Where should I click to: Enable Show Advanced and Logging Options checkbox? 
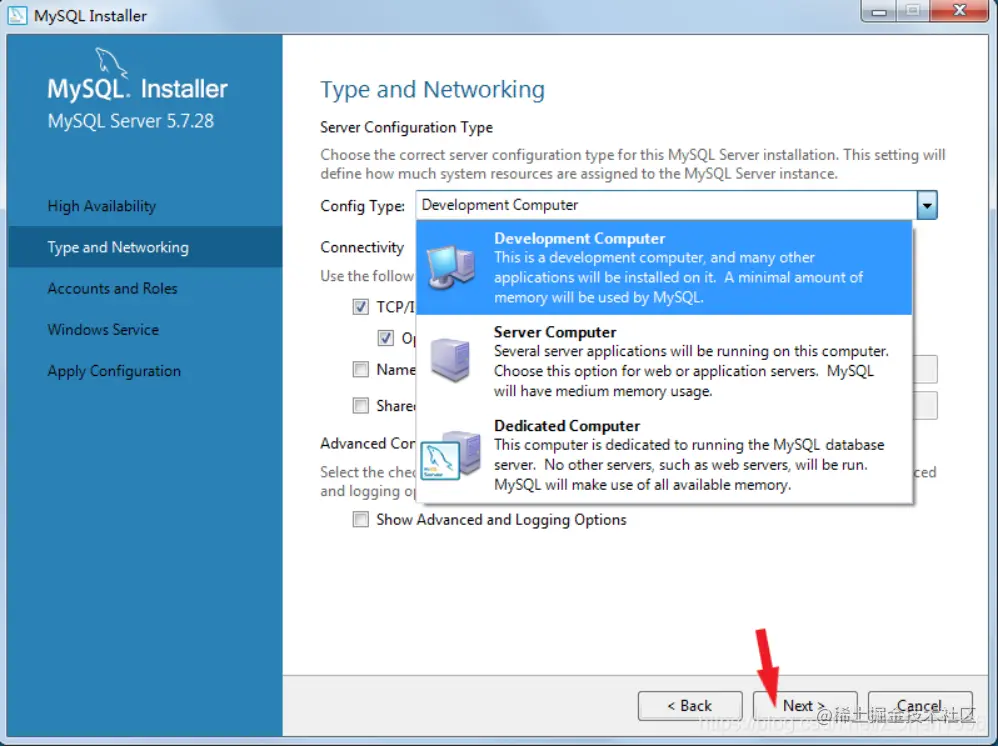[360, 519]
